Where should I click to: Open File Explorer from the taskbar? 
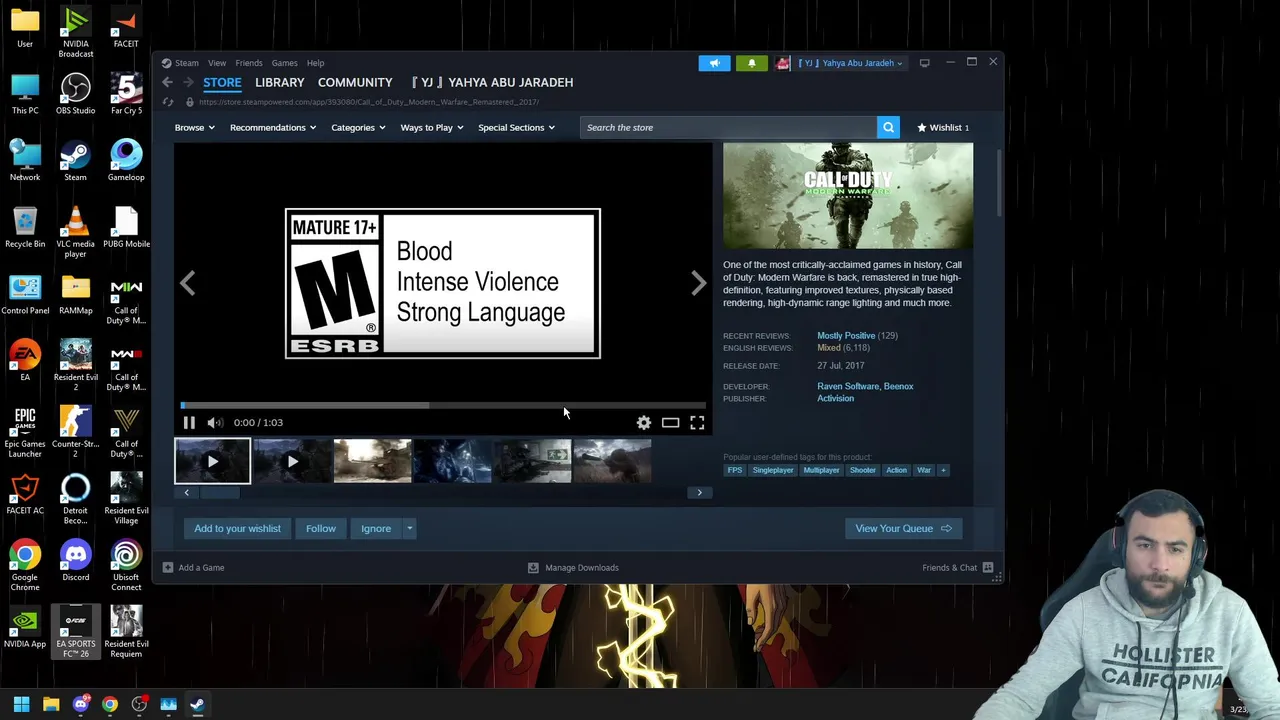51,705
